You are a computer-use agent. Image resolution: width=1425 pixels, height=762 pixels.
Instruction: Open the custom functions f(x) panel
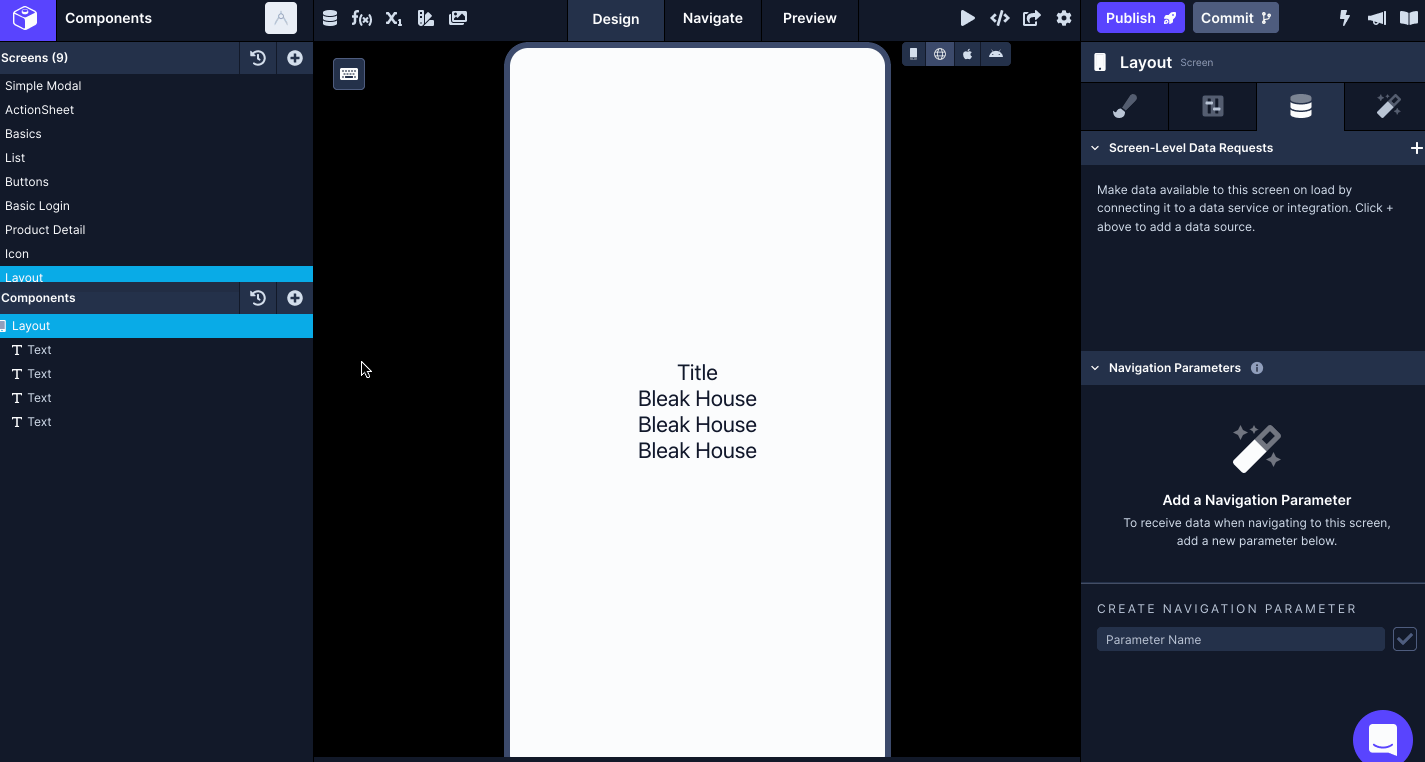point(361,18)
